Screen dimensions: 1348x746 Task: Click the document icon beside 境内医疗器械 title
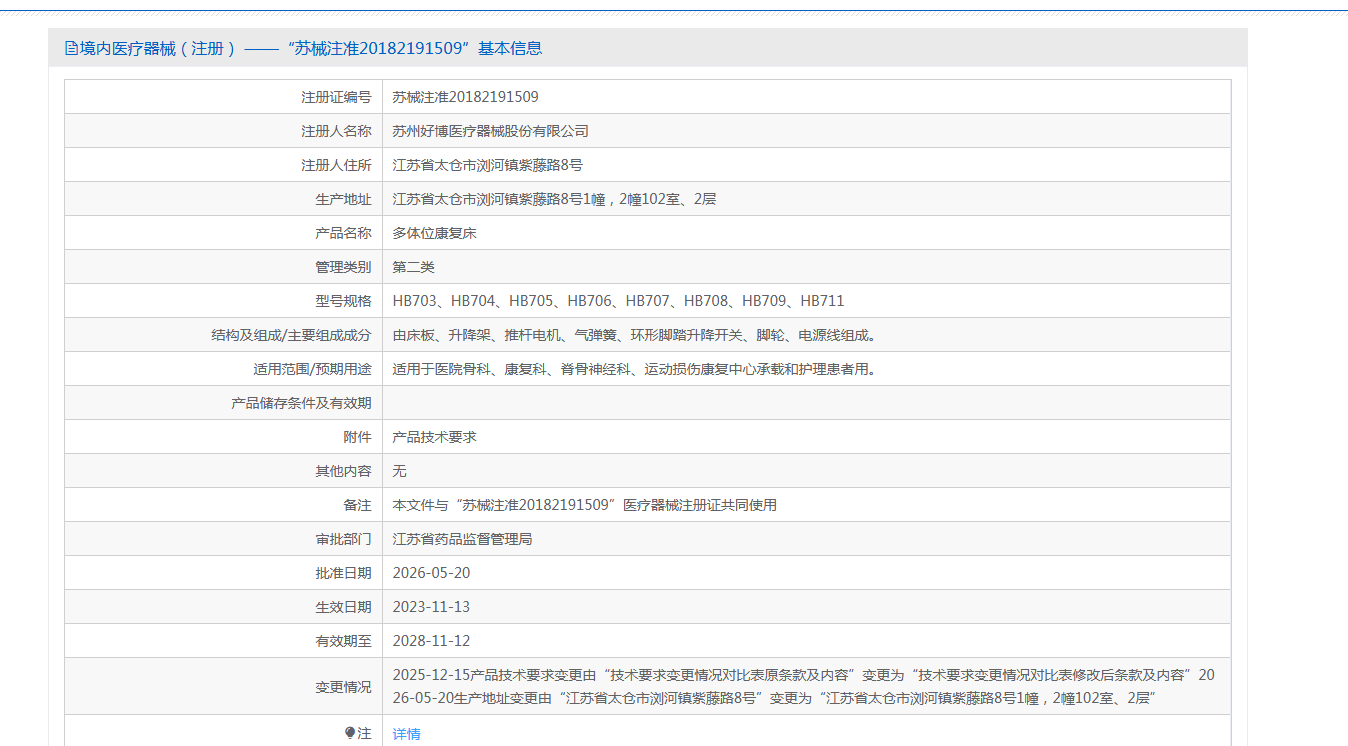click(71, 48)
